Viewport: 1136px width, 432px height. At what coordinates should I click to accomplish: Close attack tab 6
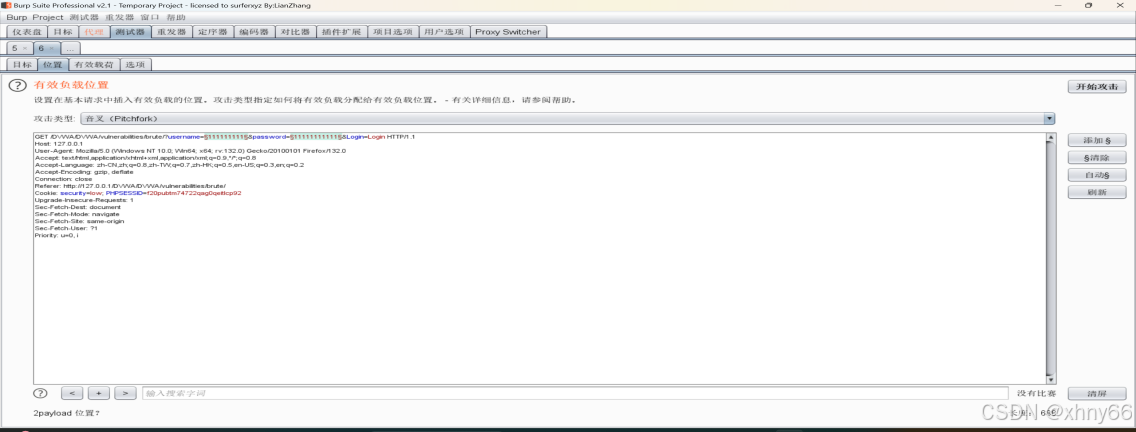click(x=51, y=48)
